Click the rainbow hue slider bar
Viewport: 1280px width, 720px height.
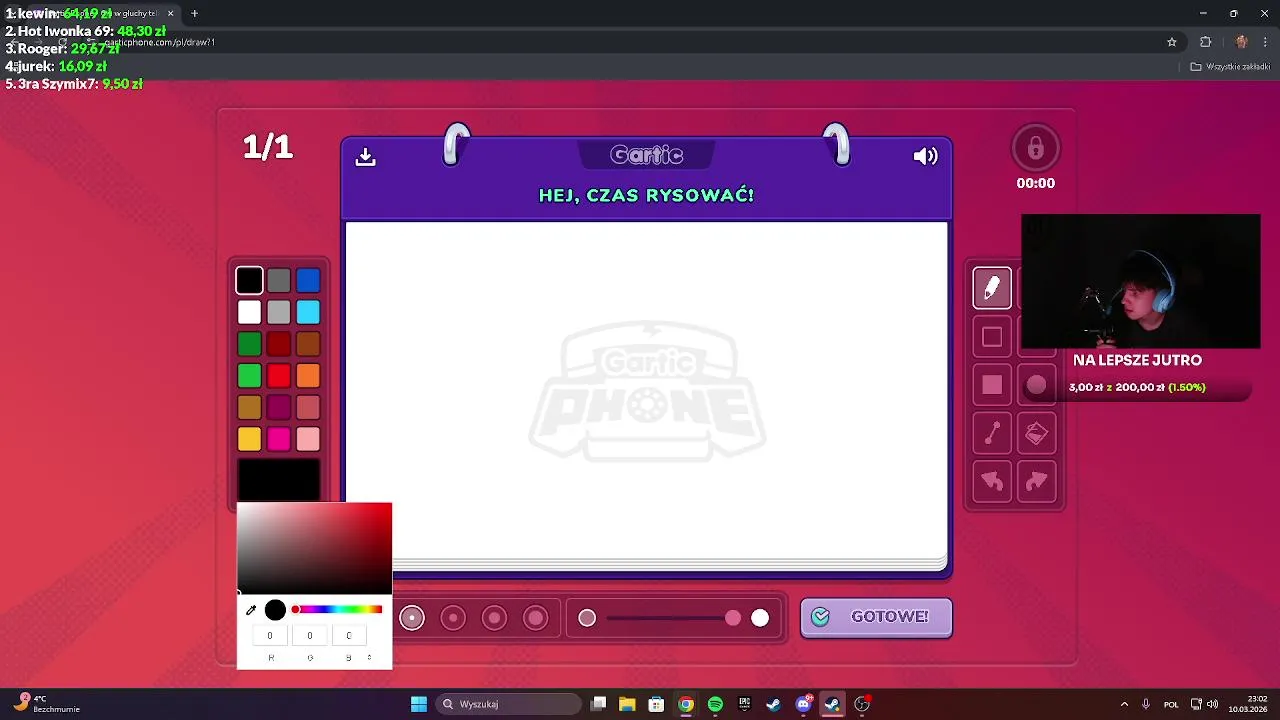click(x=337, y=609)
